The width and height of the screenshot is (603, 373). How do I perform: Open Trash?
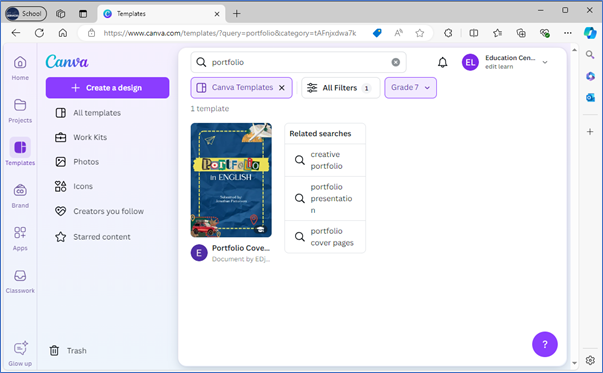click(x=68, y=351)
